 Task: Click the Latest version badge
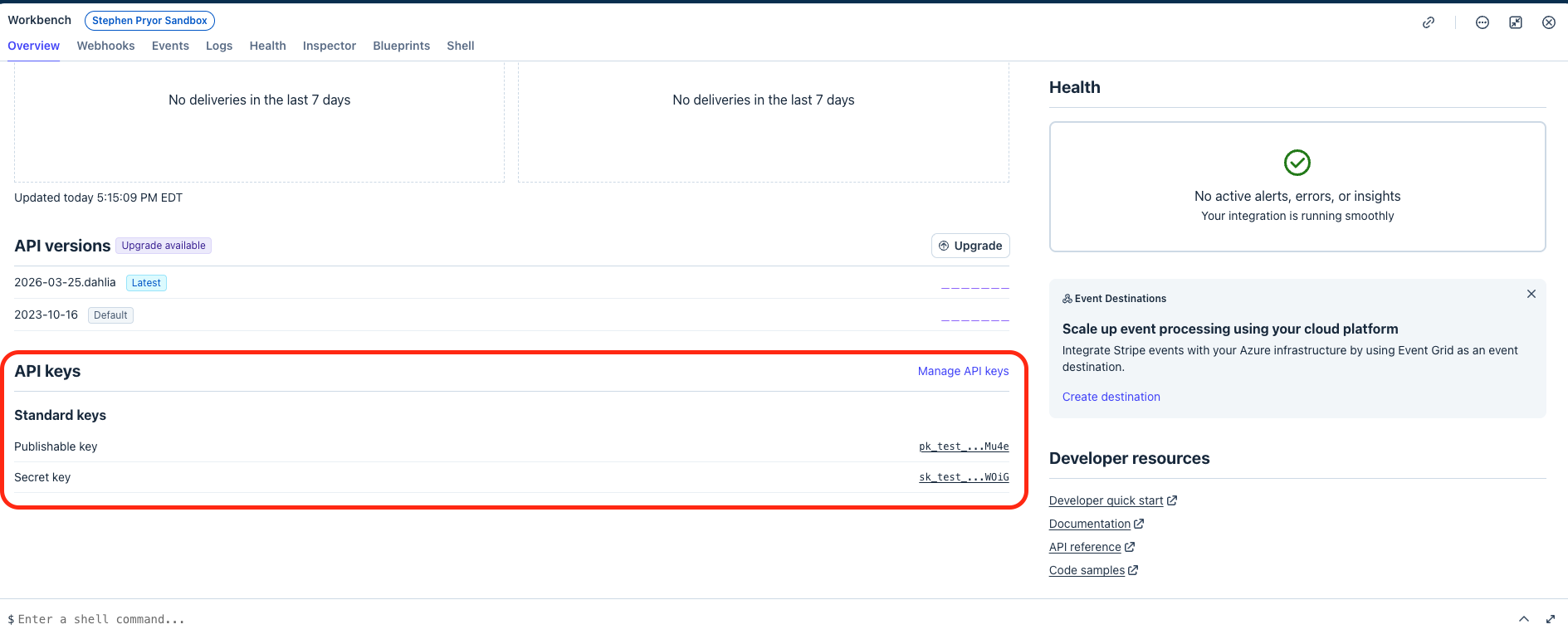(x=146, y=283)
